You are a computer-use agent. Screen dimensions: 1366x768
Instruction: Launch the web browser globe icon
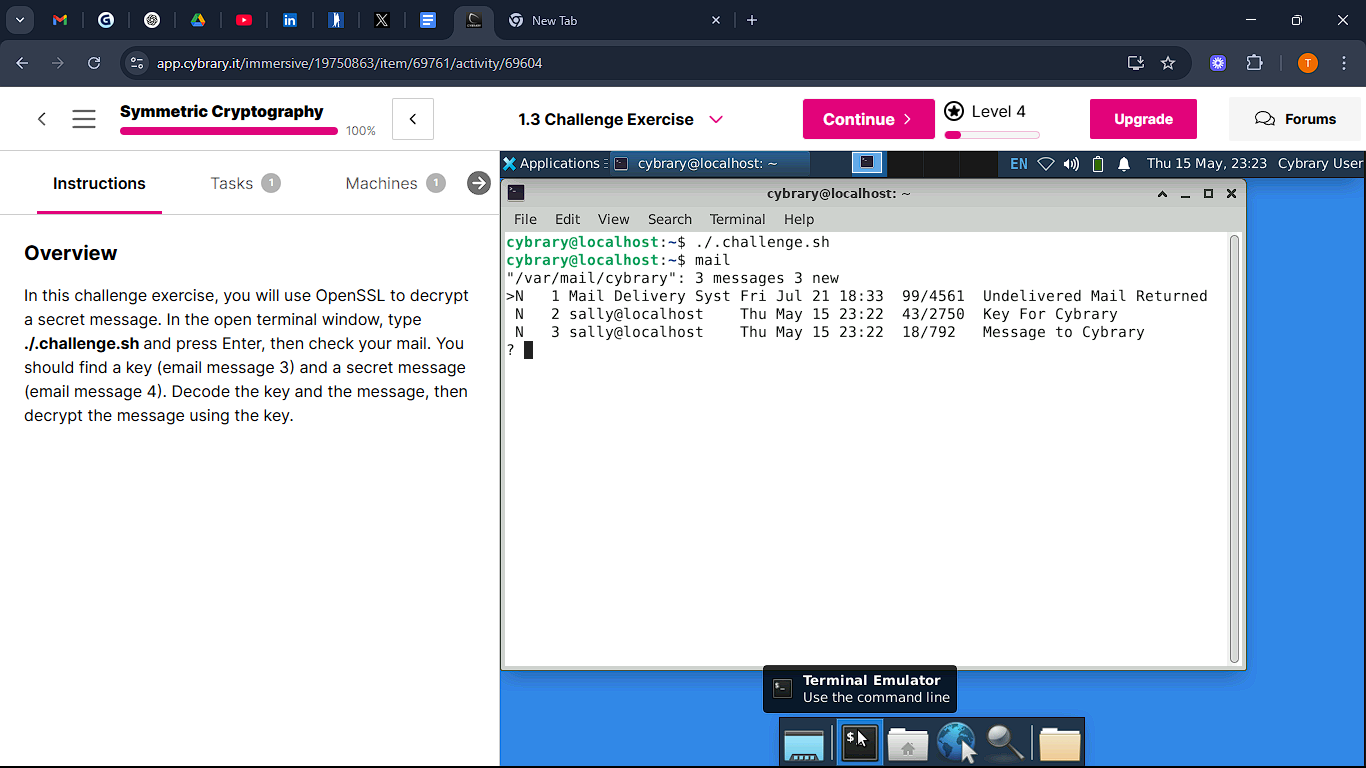point(956,743)
